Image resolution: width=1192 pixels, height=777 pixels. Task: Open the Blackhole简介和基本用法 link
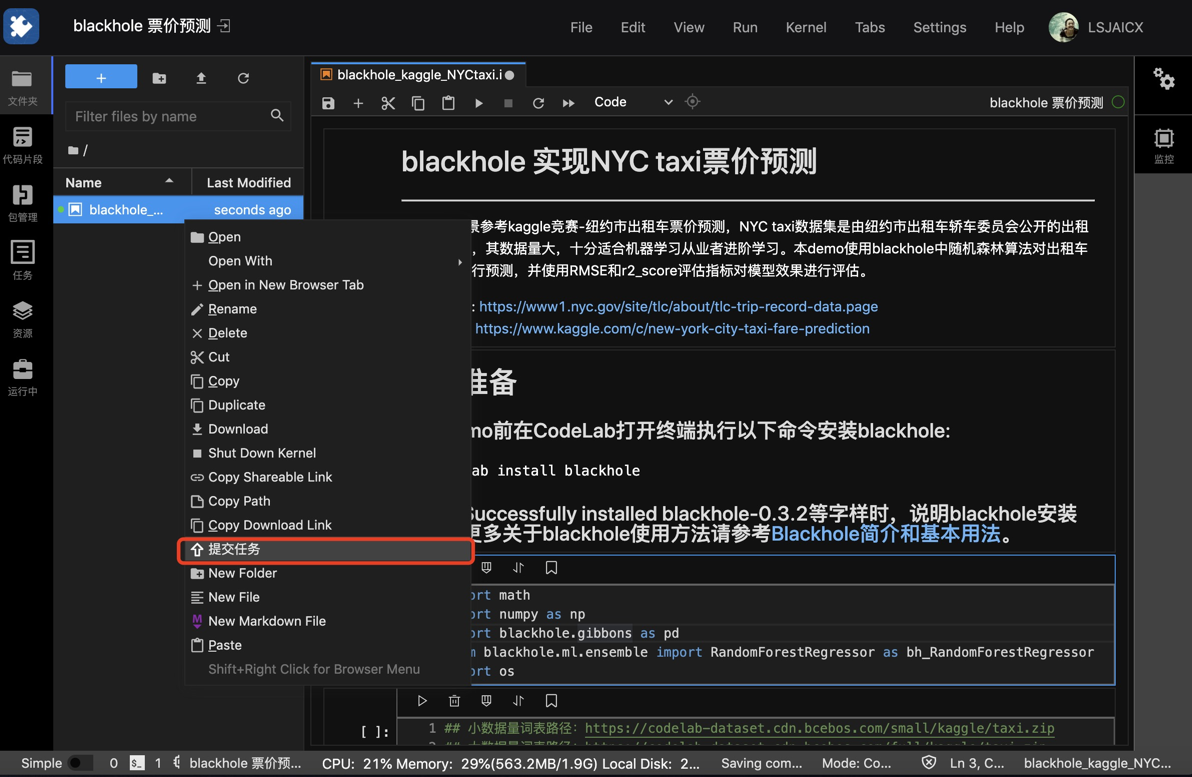pyautogui.click(x=886, y=534)
